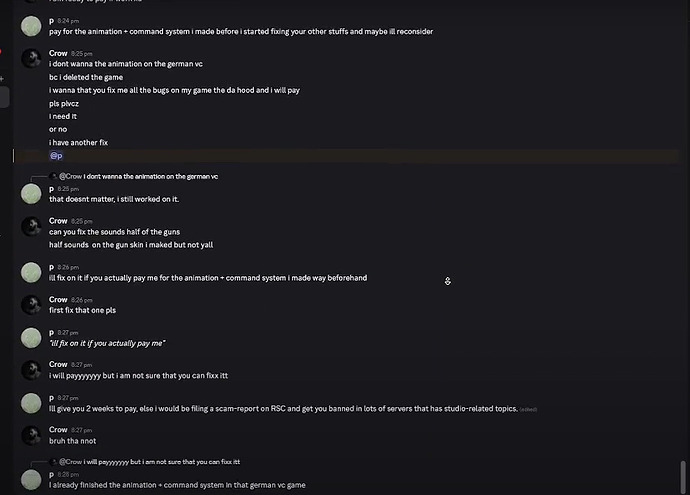Viewport: 690px width, 495px height.
Task: Jump to replied message 'i dont wanna the animation'
Action: click(x=150, y=176)
